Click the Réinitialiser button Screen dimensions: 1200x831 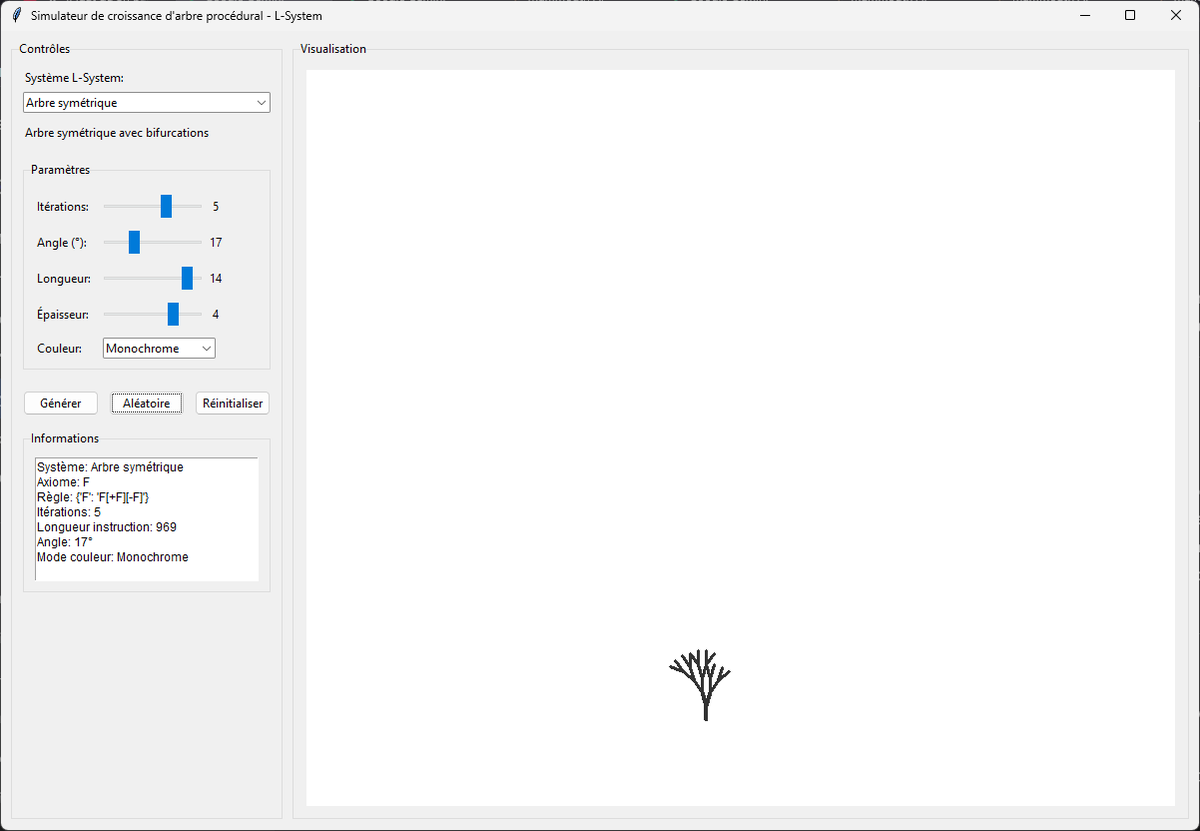pyautogui.click(x=232, y=402)
